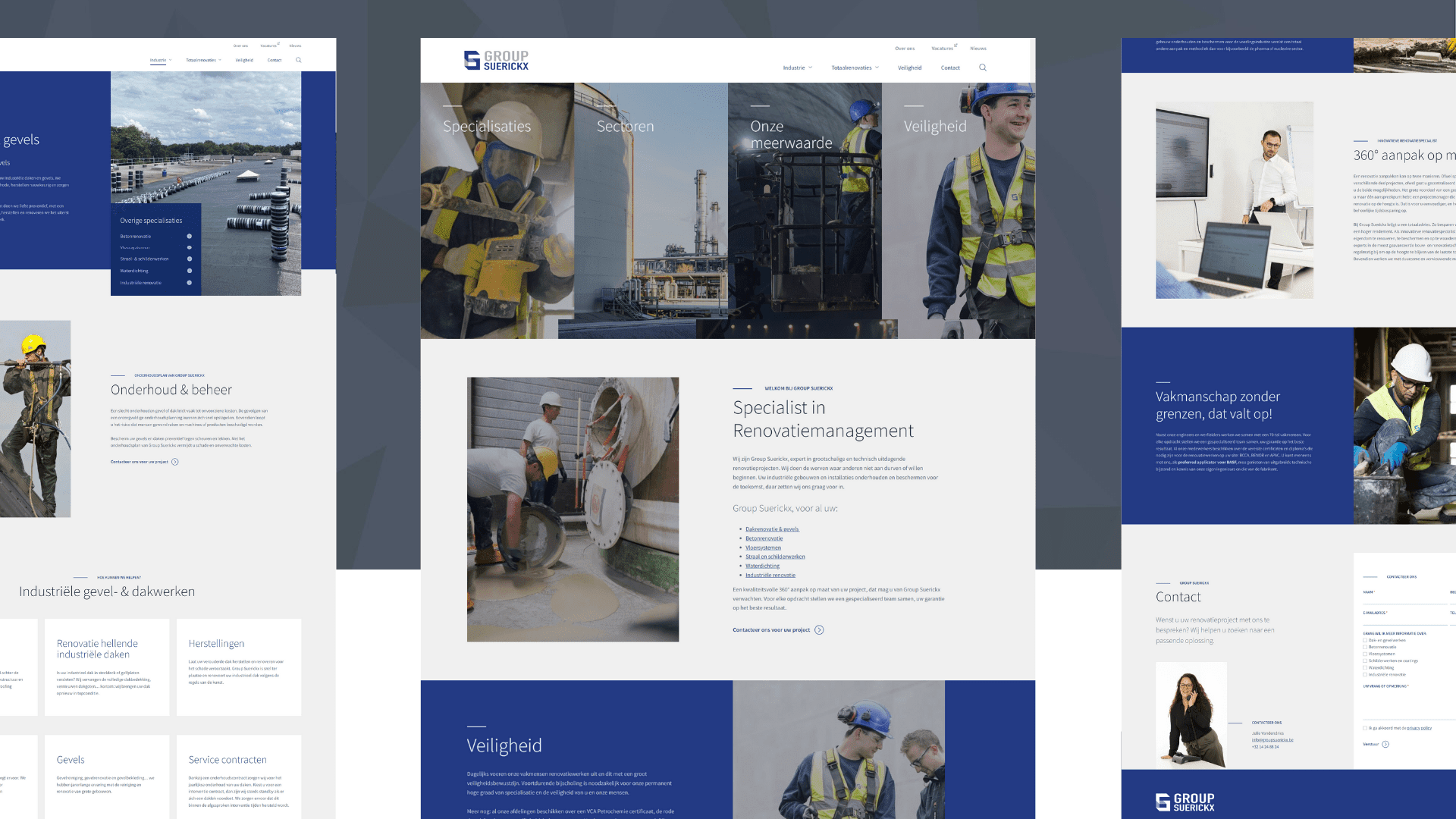The image size is (1456, 819).
Task: Click the arrow icon next to Industriële renovatie in Overige specialisaties
Action: pyautogui.click(x=190, y=283)
